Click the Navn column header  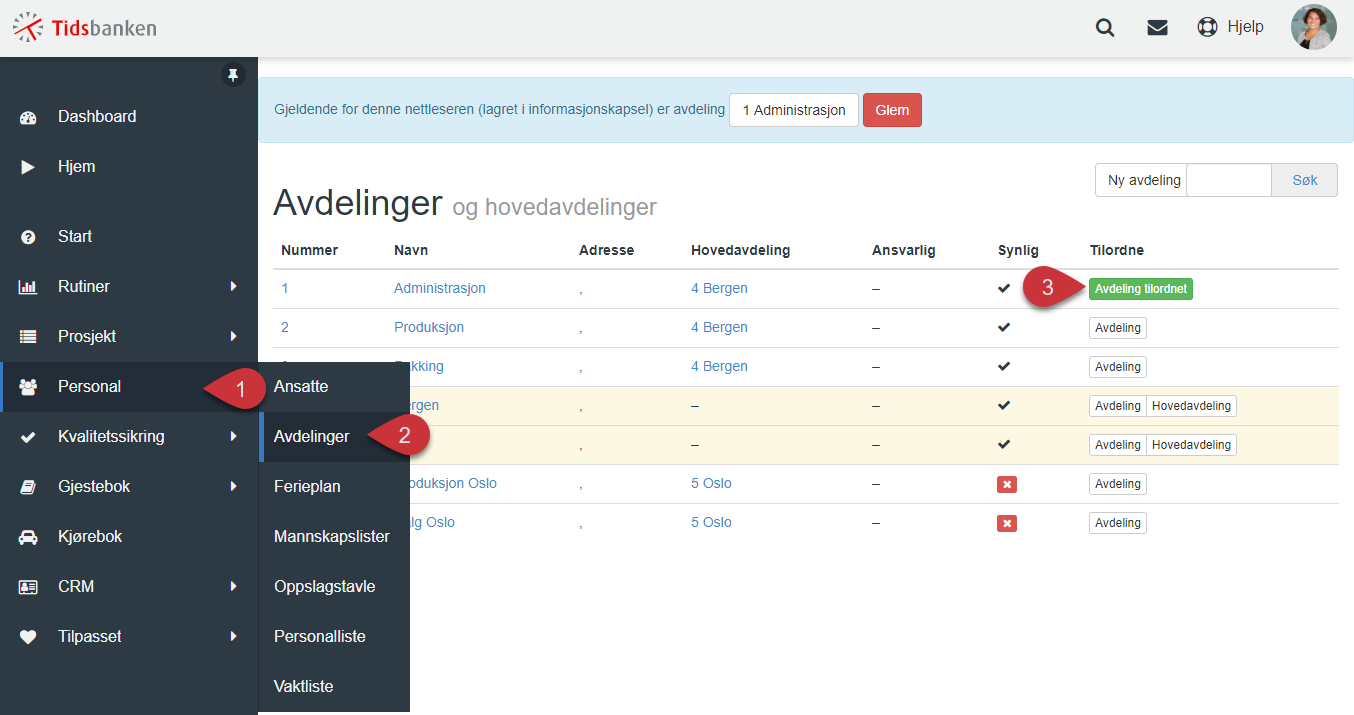[x=411, y=250]
